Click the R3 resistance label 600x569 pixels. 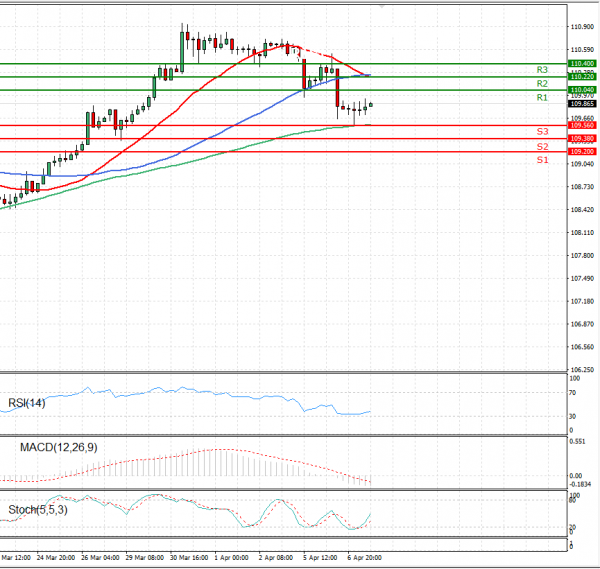[541, 70]
